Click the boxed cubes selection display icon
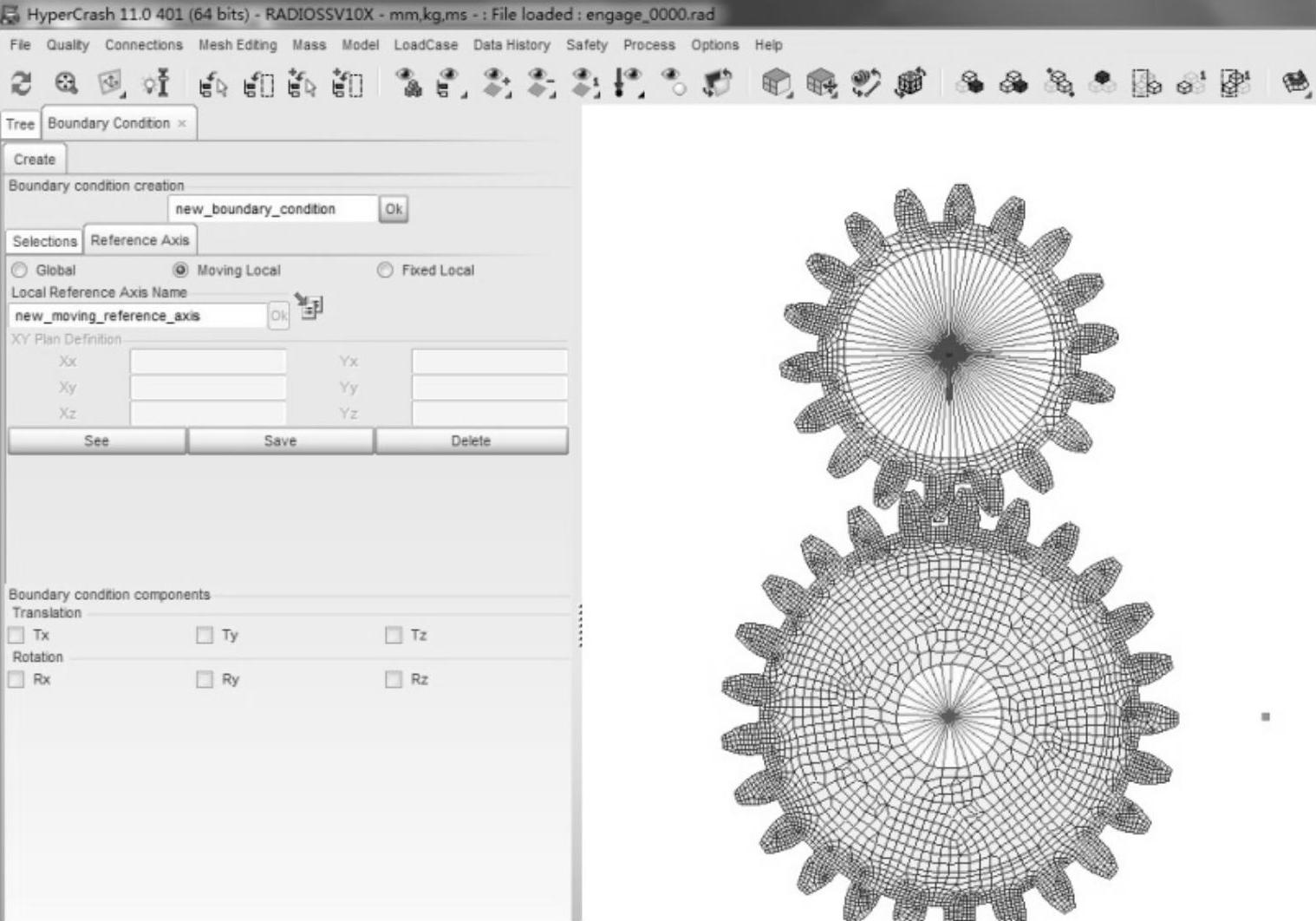The width and height of the screenshot is (1316, 921). pos(1147,83)
